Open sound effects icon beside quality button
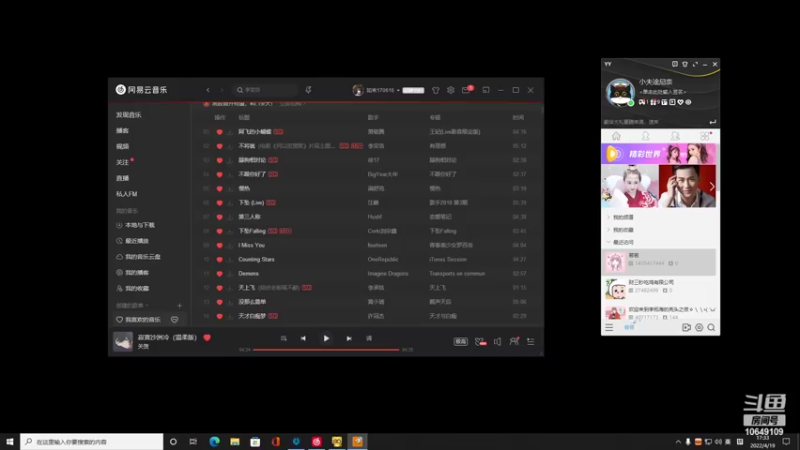Image resolution: width=800 pixels, height=450 pixels. [480, 341]
